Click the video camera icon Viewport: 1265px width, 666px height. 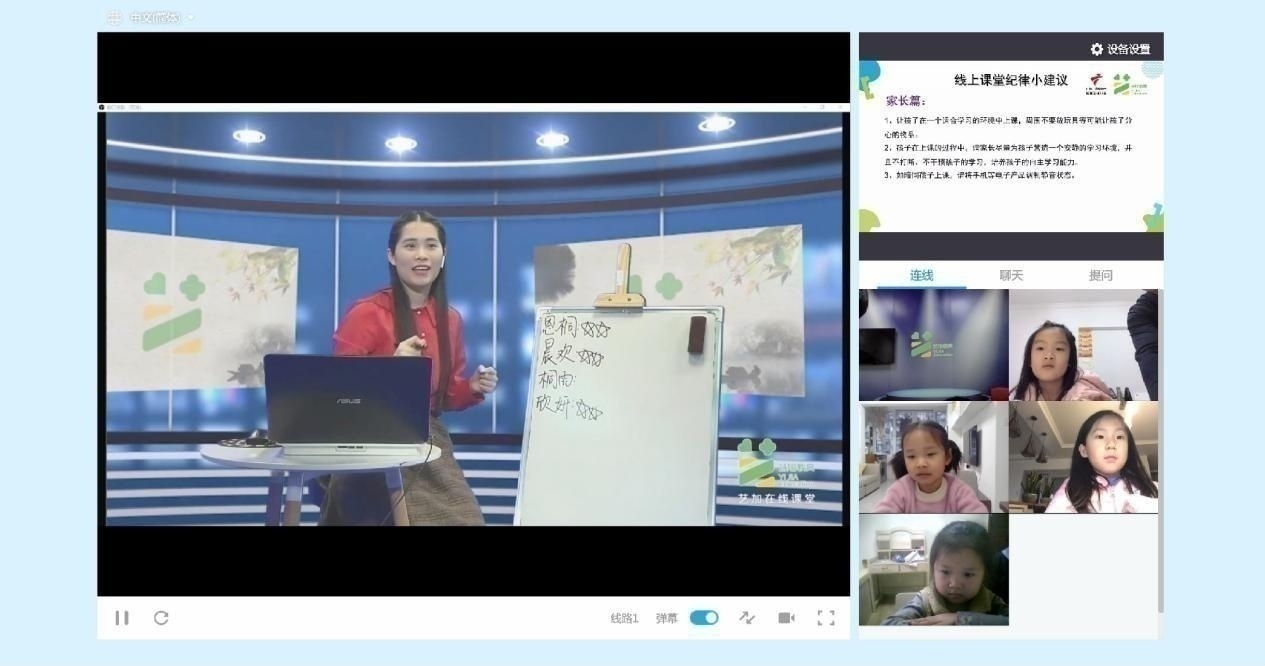786,618
